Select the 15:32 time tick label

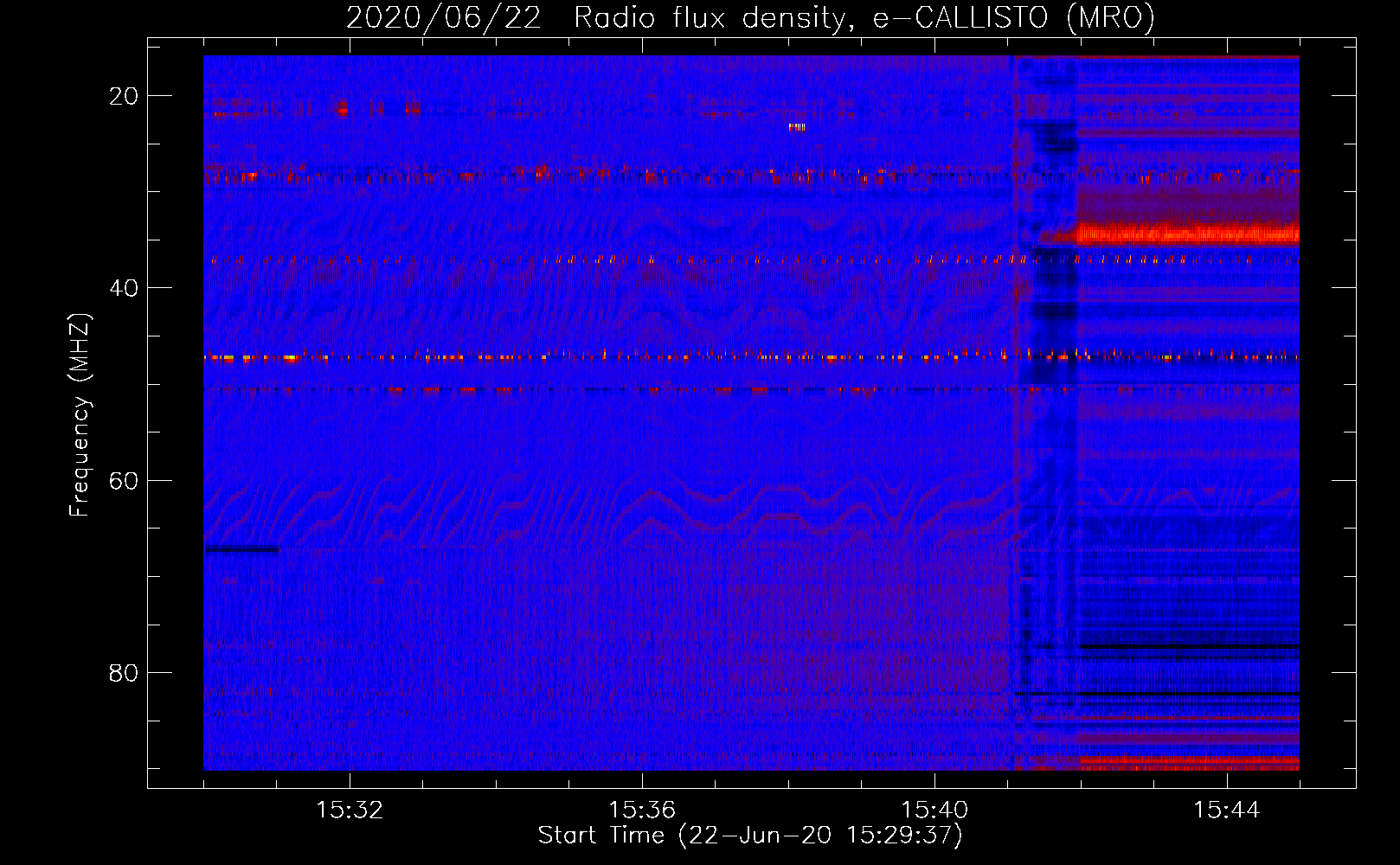pos(350,811)
